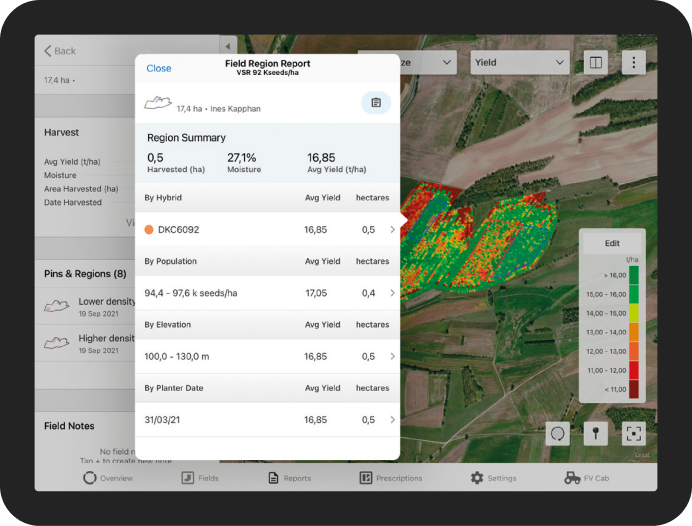The height and width of the screenshot is (526, 692).
Task: Click the fullscreen extent icon on map
Action: [x=632, y=433]
